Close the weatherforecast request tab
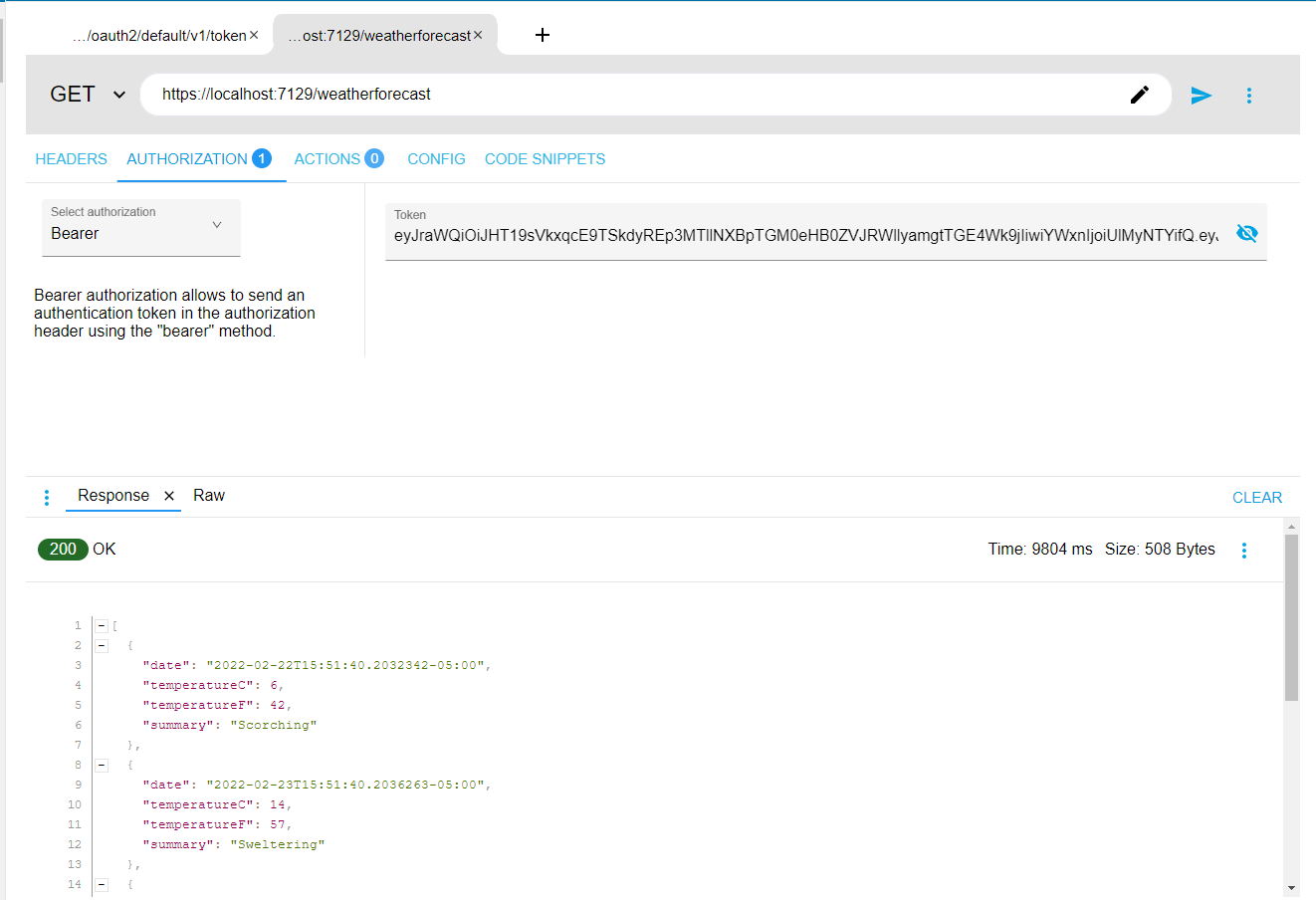1316x900 pixels. tap(478, 35)
